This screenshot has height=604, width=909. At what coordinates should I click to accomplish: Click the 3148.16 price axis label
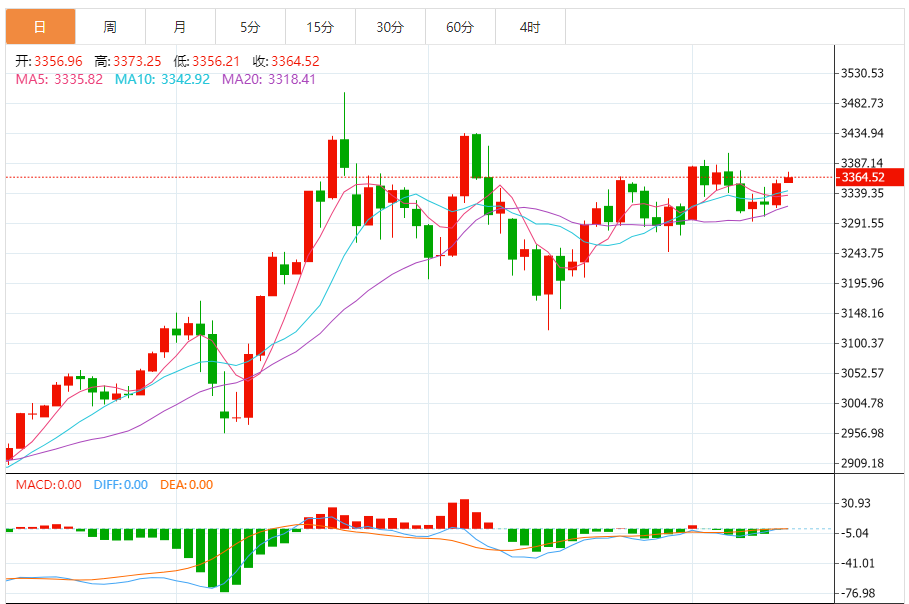click(862, 313)
